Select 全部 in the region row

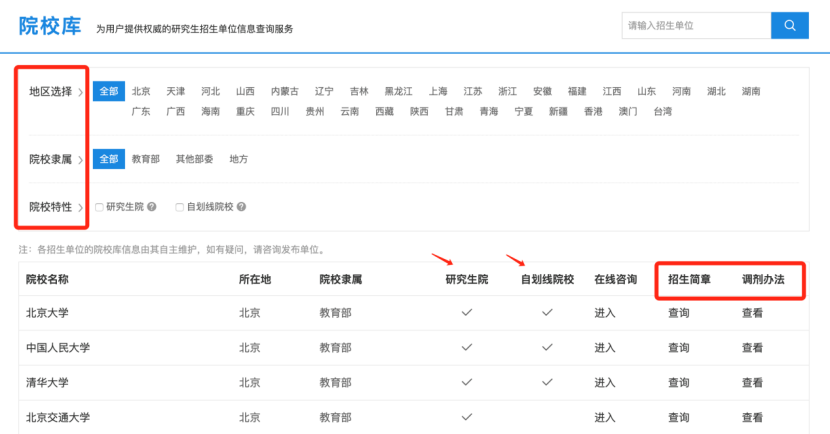point(107,91)
